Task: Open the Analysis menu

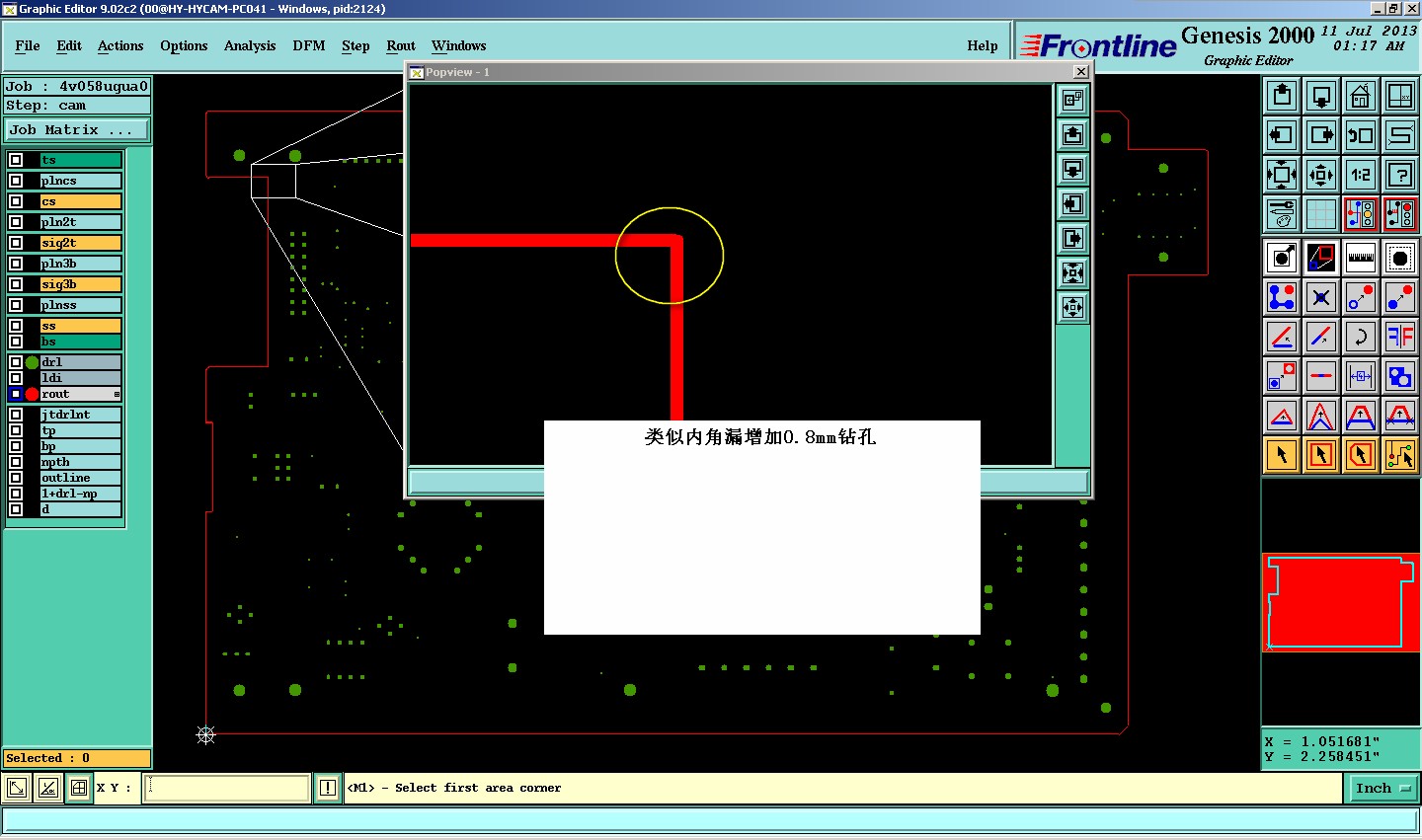Action: click(250, 45)
